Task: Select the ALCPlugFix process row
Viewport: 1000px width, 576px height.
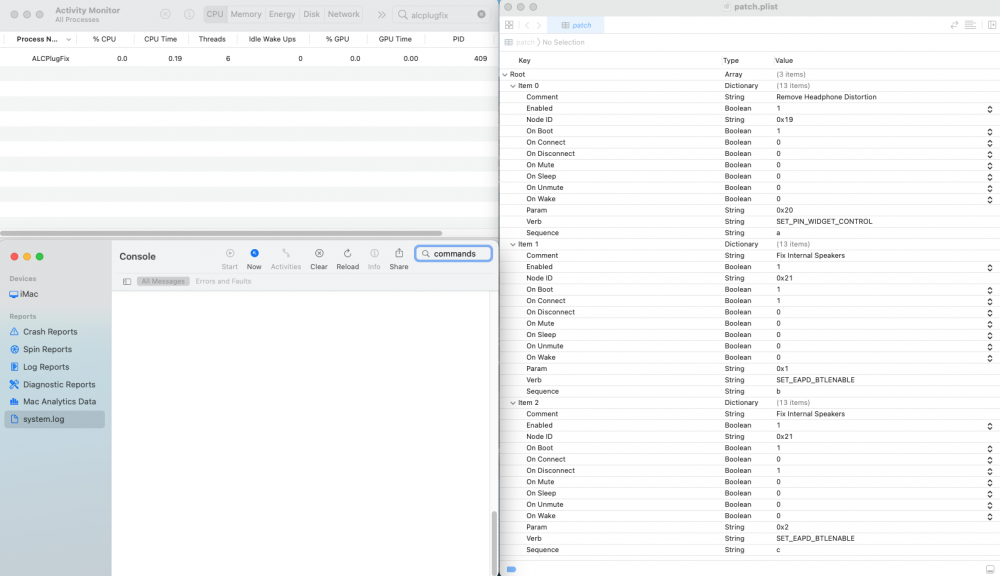Action: tap(248, 58)
